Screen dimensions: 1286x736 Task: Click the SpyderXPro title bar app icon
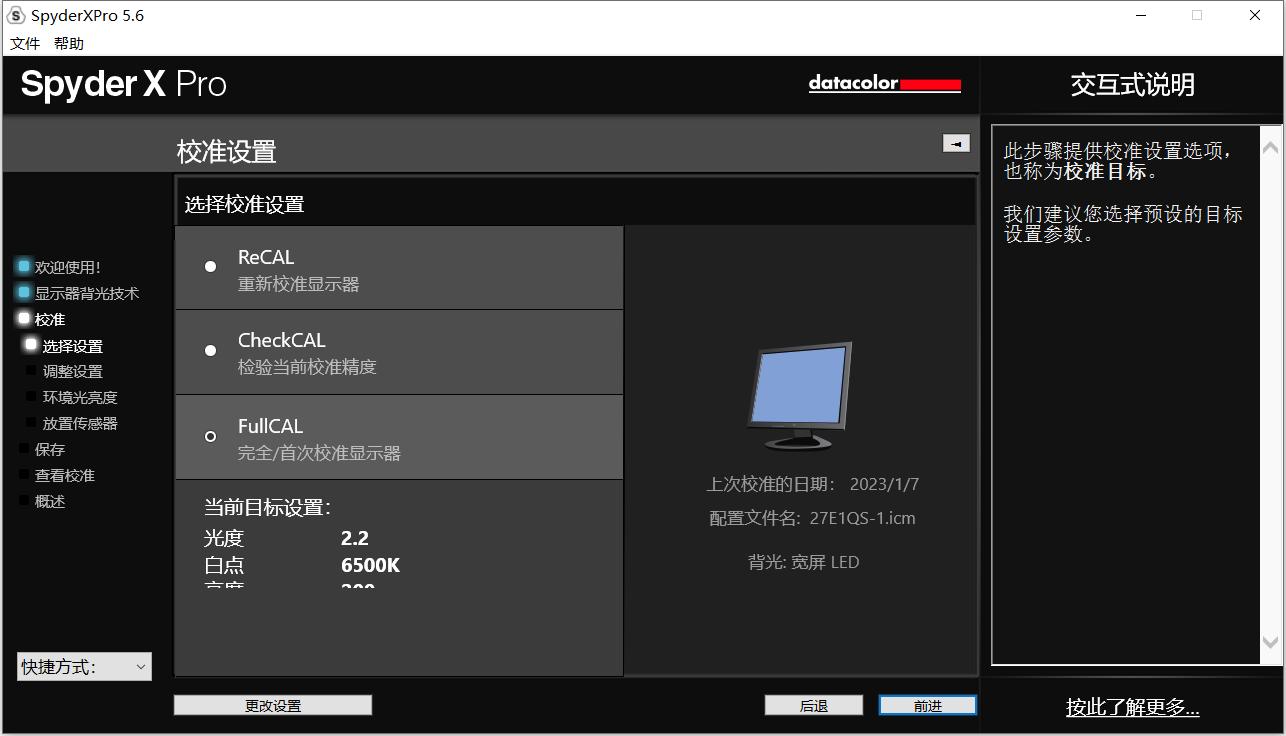[16, 15]
